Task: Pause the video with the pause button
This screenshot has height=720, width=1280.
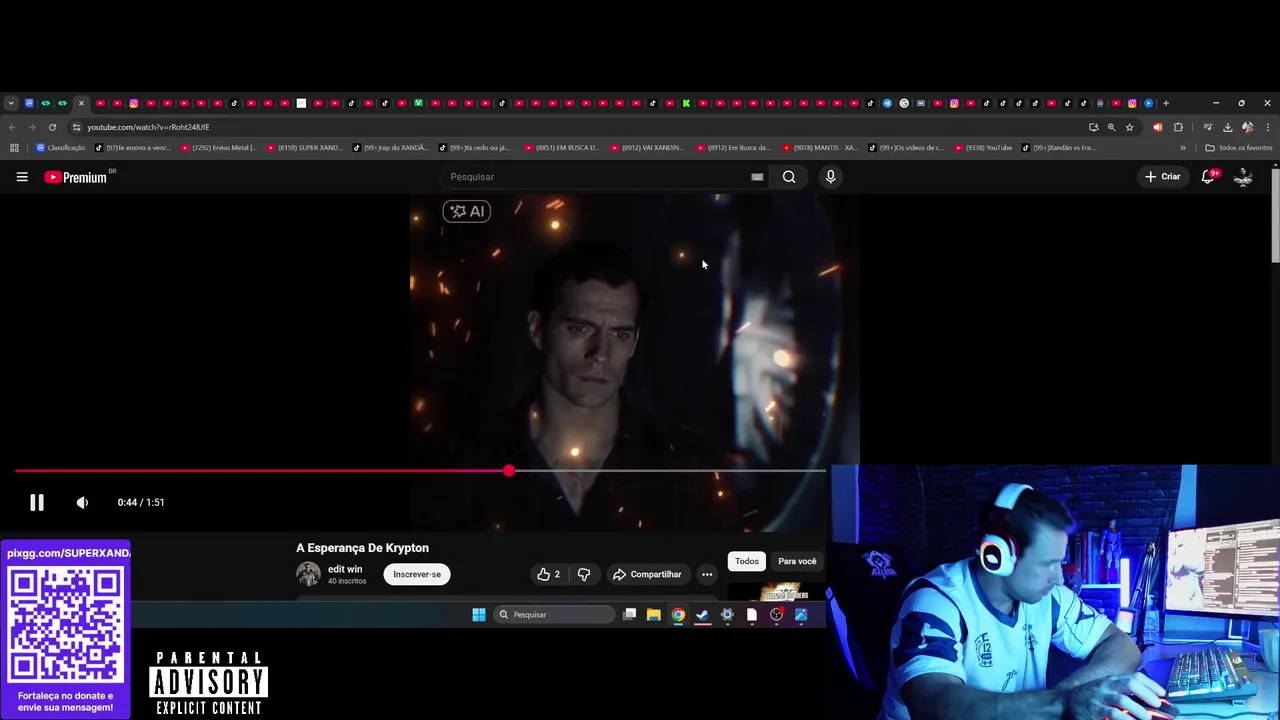Action: [x=37, y=503]
